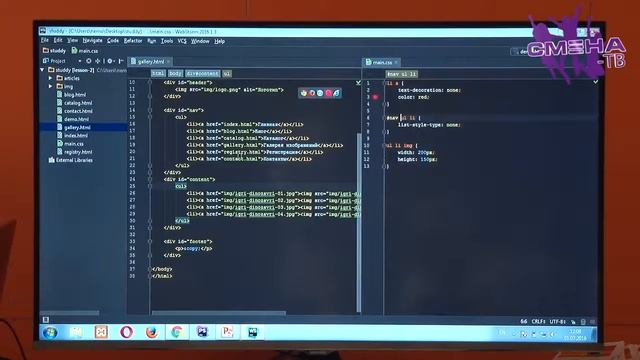Click cursor position 6:6 in status bar
The width and height of the screenshot is (640, 360).
tap(524, 322)
